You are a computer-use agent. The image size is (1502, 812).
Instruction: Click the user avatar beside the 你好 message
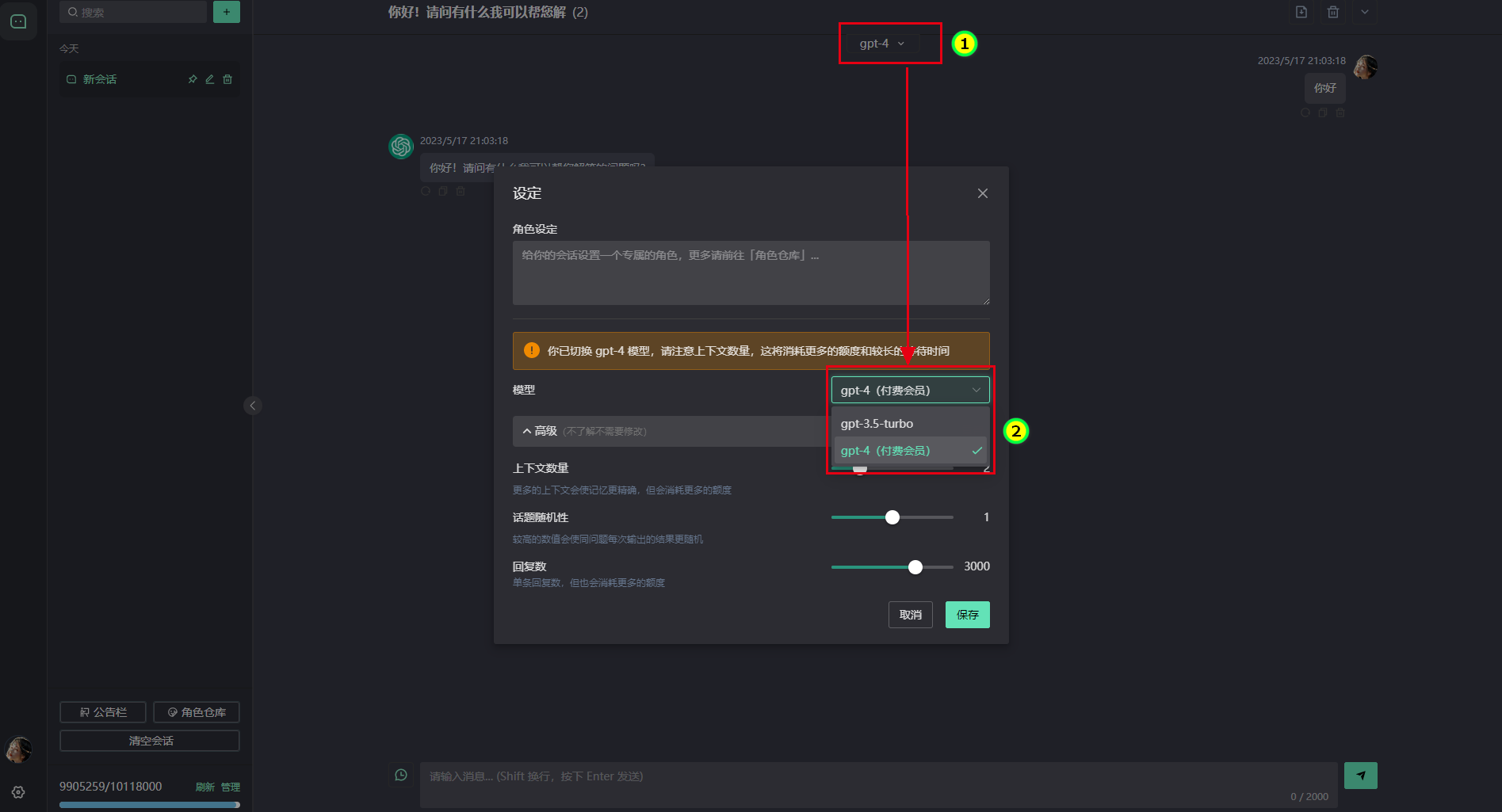[x=1365, y=67]
